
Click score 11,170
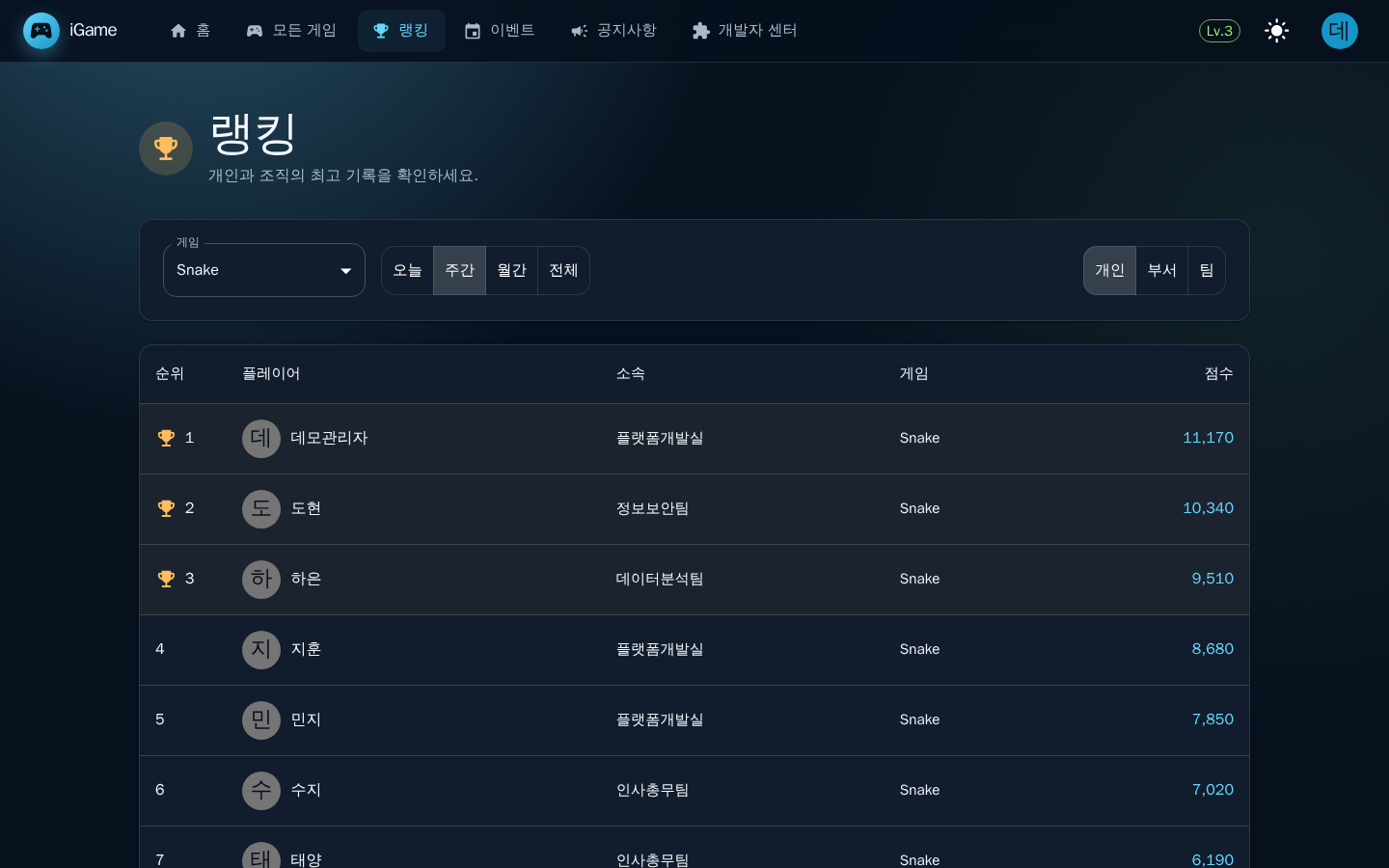(x=1208, y=438)
